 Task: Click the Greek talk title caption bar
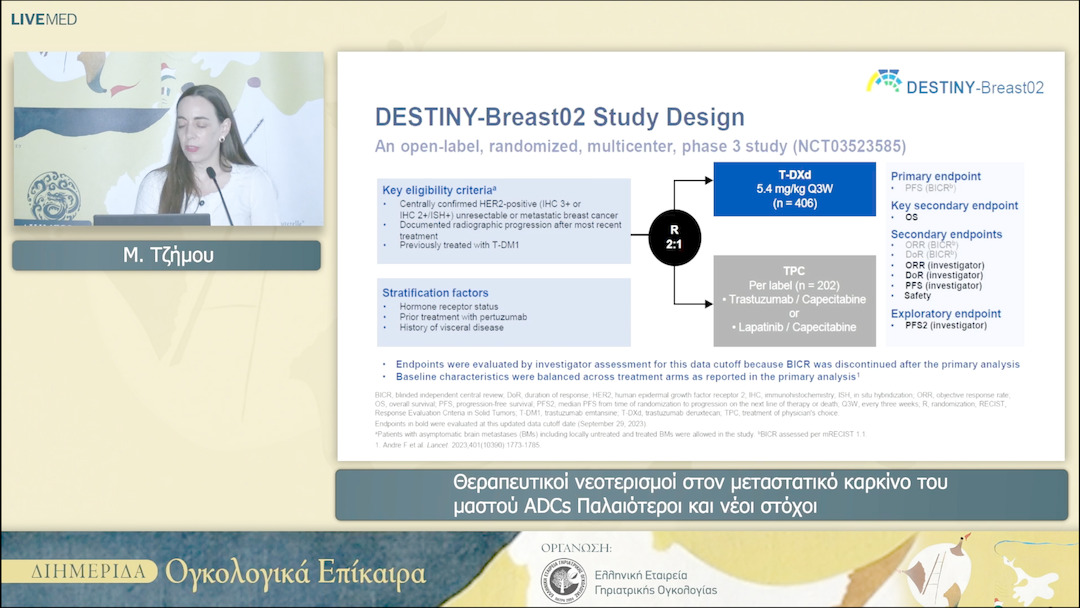pyautogui.click(x=700, y=495)
